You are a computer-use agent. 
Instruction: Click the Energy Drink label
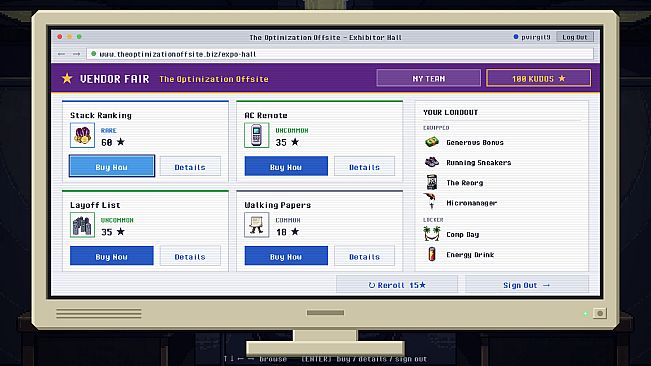tap(470, 254)
